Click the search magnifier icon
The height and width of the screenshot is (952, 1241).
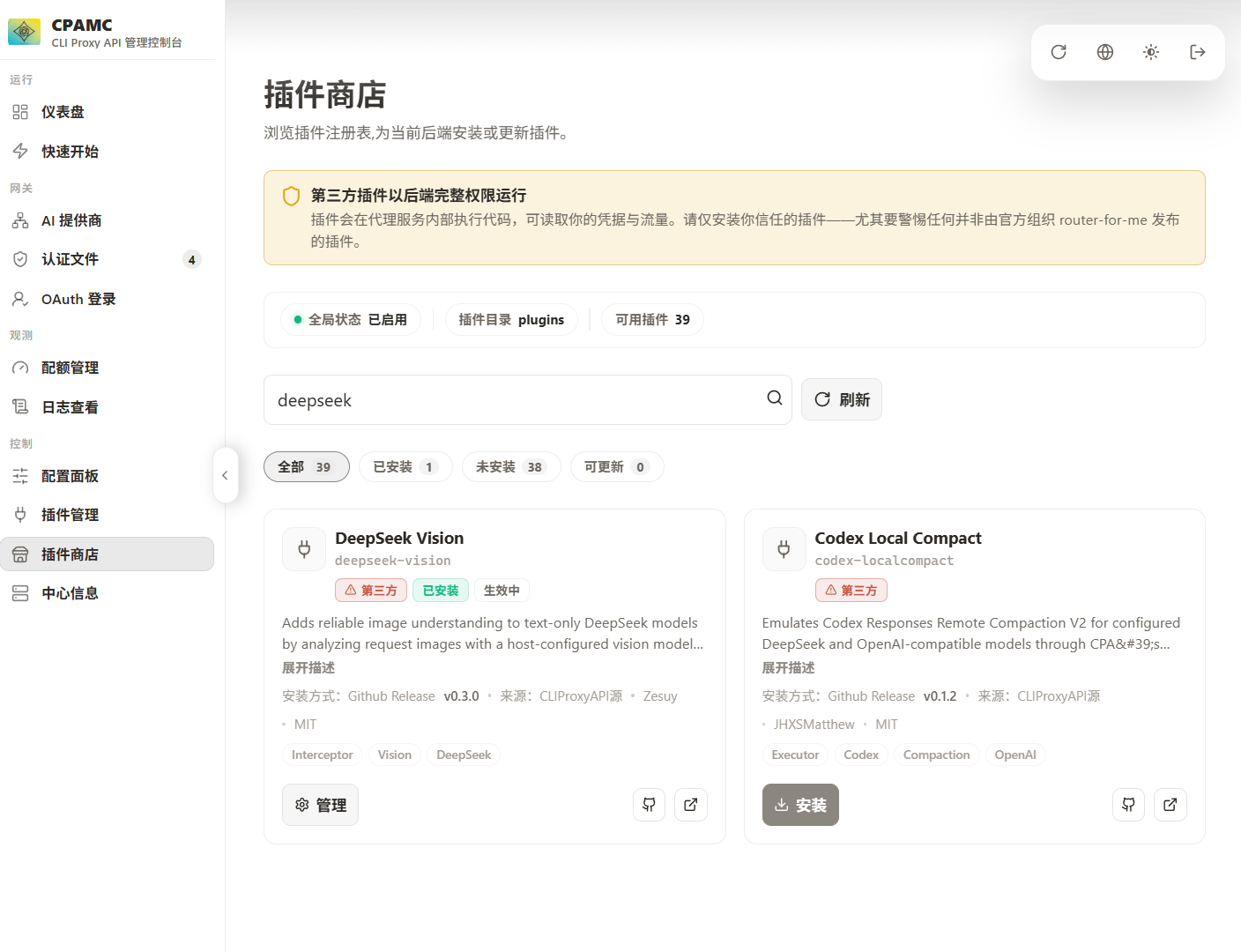coord(775,398)
